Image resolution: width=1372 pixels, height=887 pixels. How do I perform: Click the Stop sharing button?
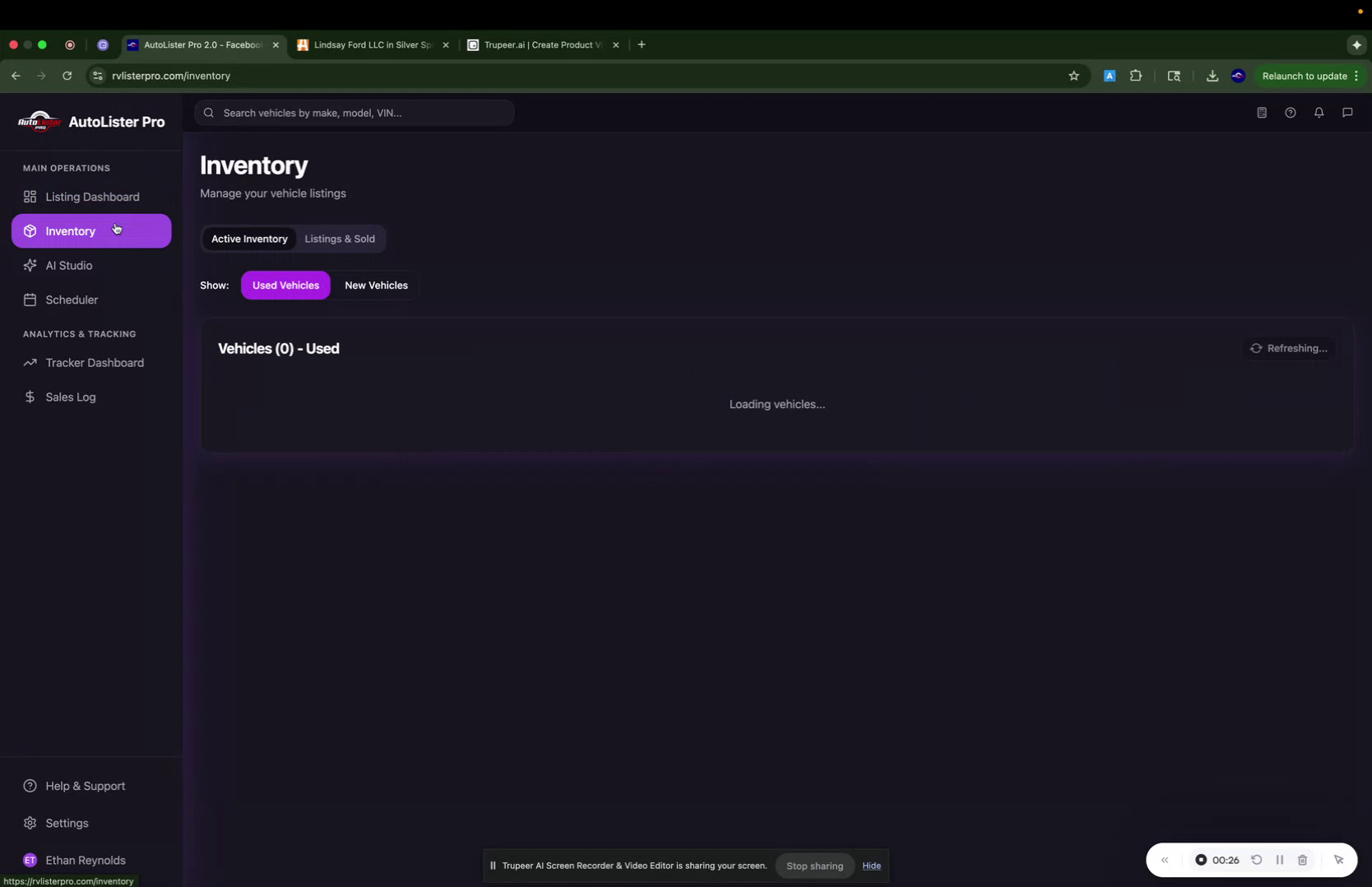coord(814,866)
